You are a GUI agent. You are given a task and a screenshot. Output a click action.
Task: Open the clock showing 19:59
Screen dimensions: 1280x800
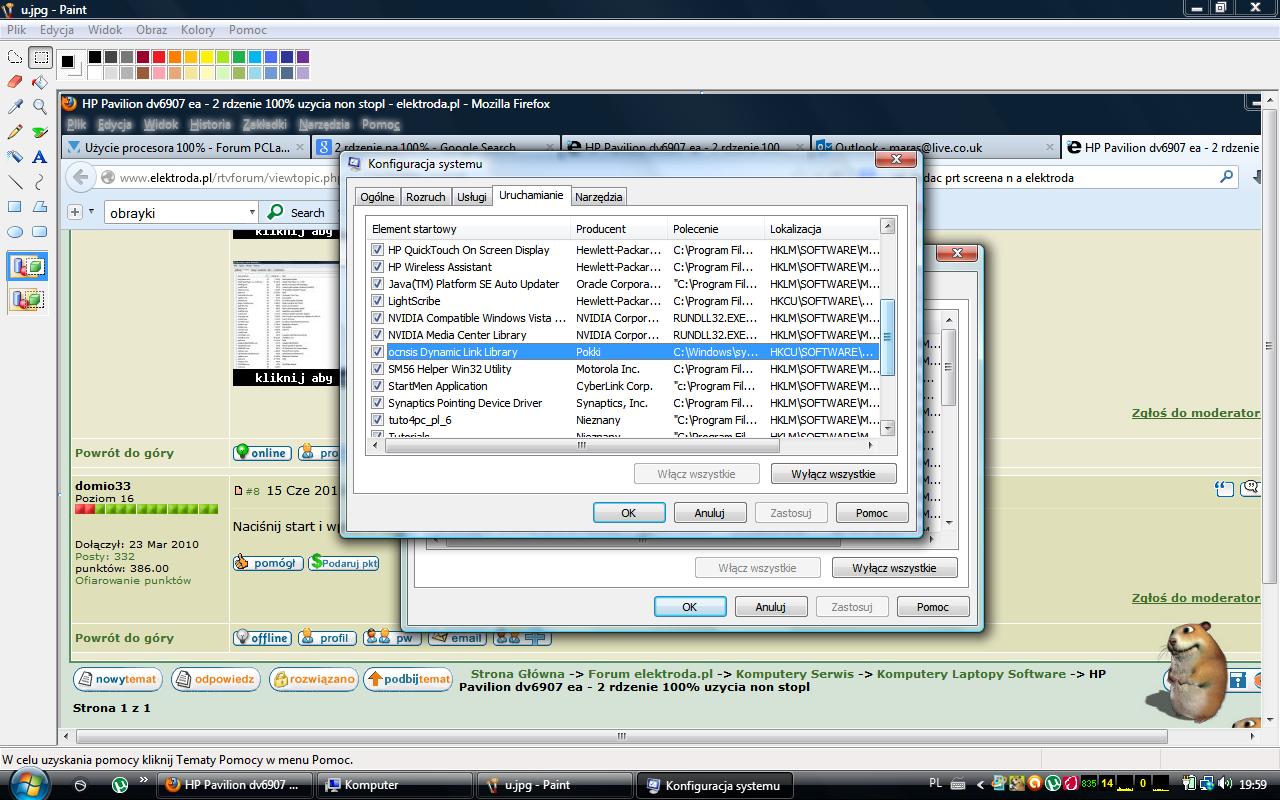pyautogui.click(x=1252, y=785)
